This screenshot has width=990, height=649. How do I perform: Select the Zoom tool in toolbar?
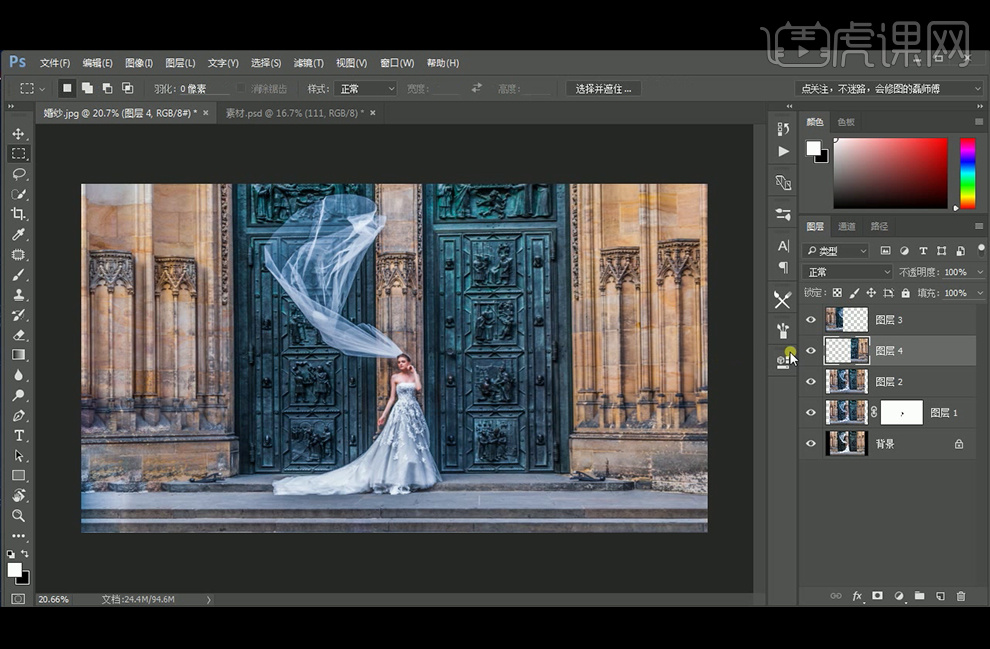18,516
